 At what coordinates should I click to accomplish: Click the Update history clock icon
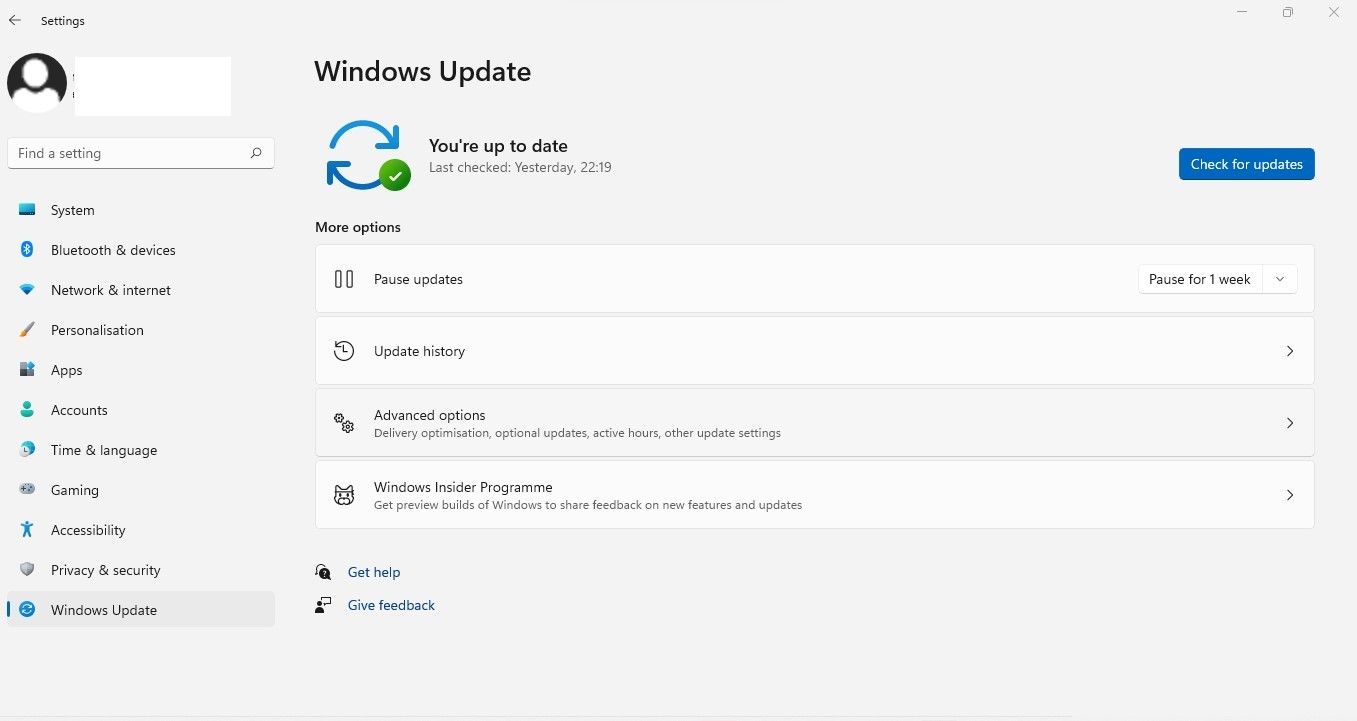point(344,351)
